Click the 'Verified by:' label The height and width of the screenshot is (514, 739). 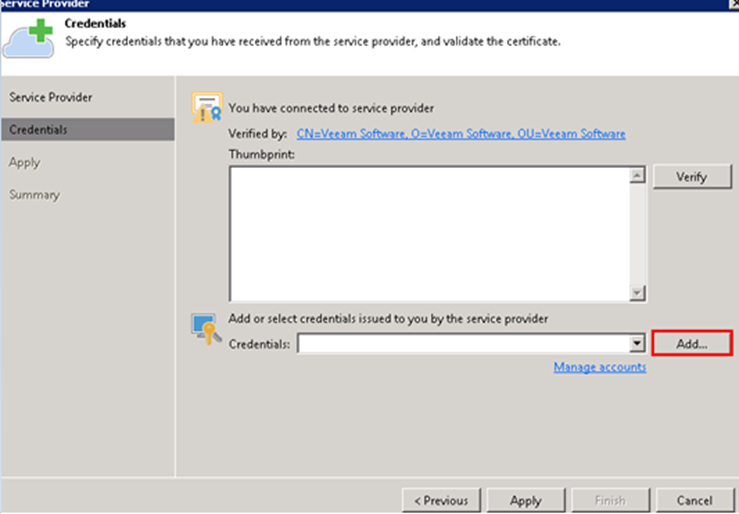(x=258, y=134)
